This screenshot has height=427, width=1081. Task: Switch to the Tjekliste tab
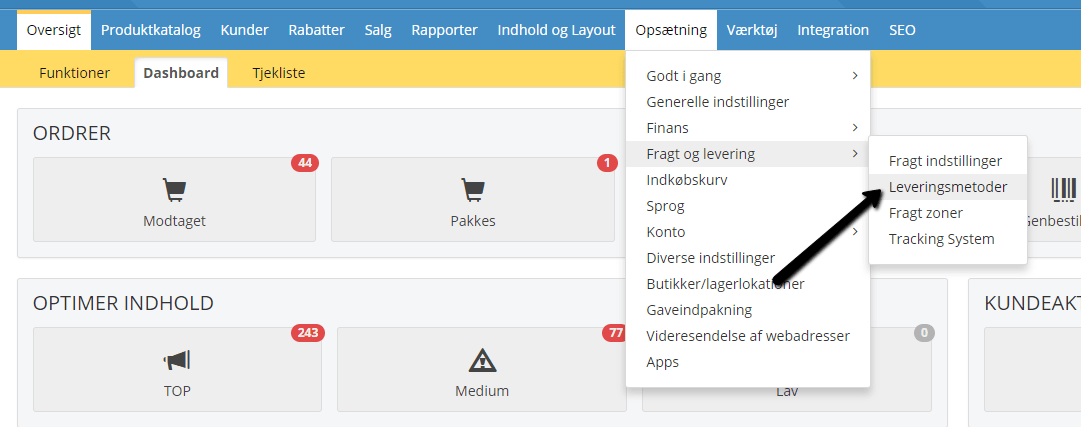pyautogui.click(x=279, y=72)
